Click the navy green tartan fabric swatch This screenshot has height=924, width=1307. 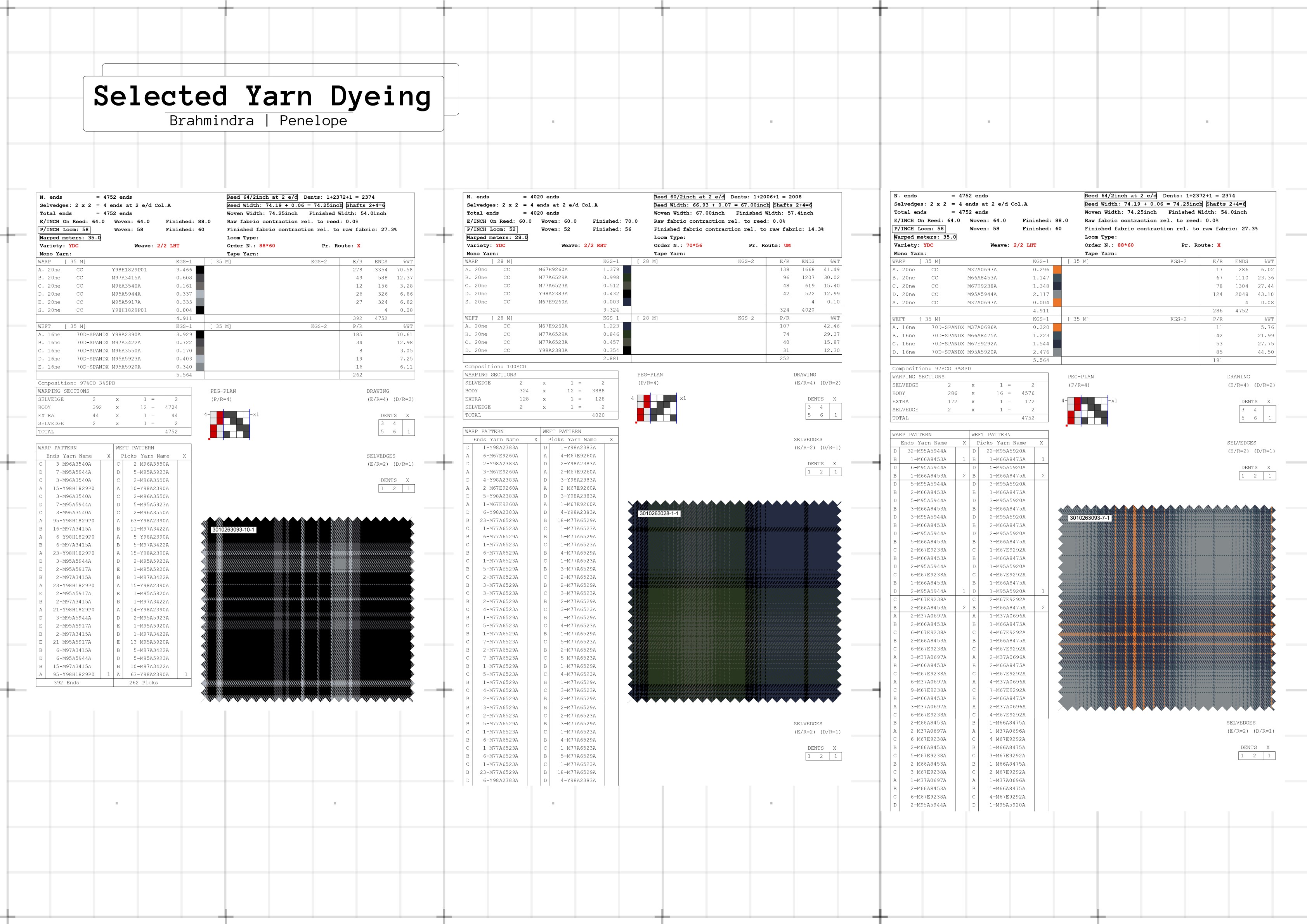(x=734, y=602)
